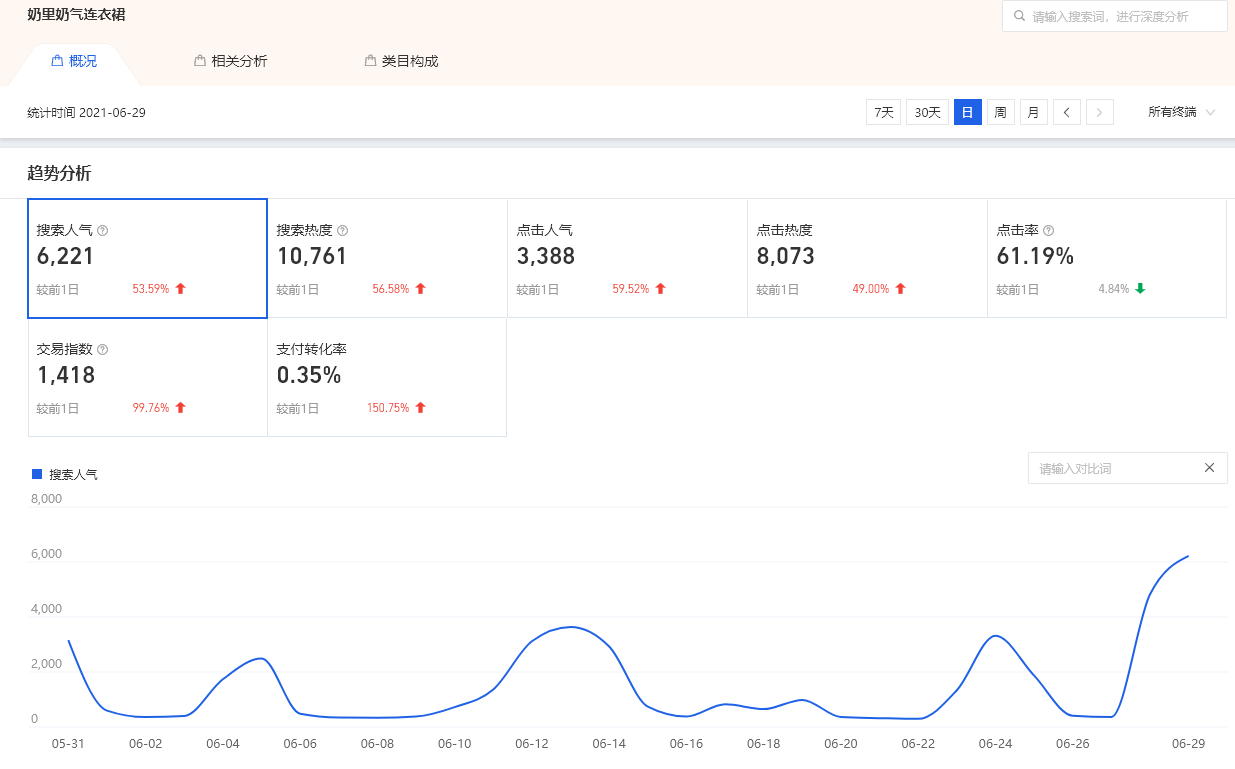The height and width of the screenshot is (769, 1235).
Task: Click the search keyword input field
Action: tap(1115, 16)
